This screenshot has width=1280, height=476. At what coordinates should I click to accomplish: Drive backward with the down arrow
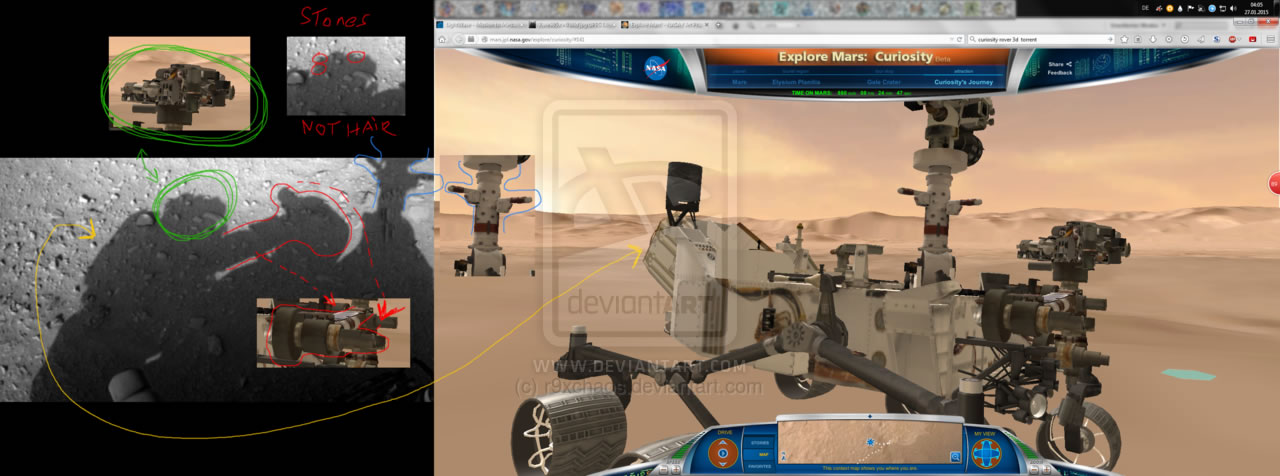point(723,464)
